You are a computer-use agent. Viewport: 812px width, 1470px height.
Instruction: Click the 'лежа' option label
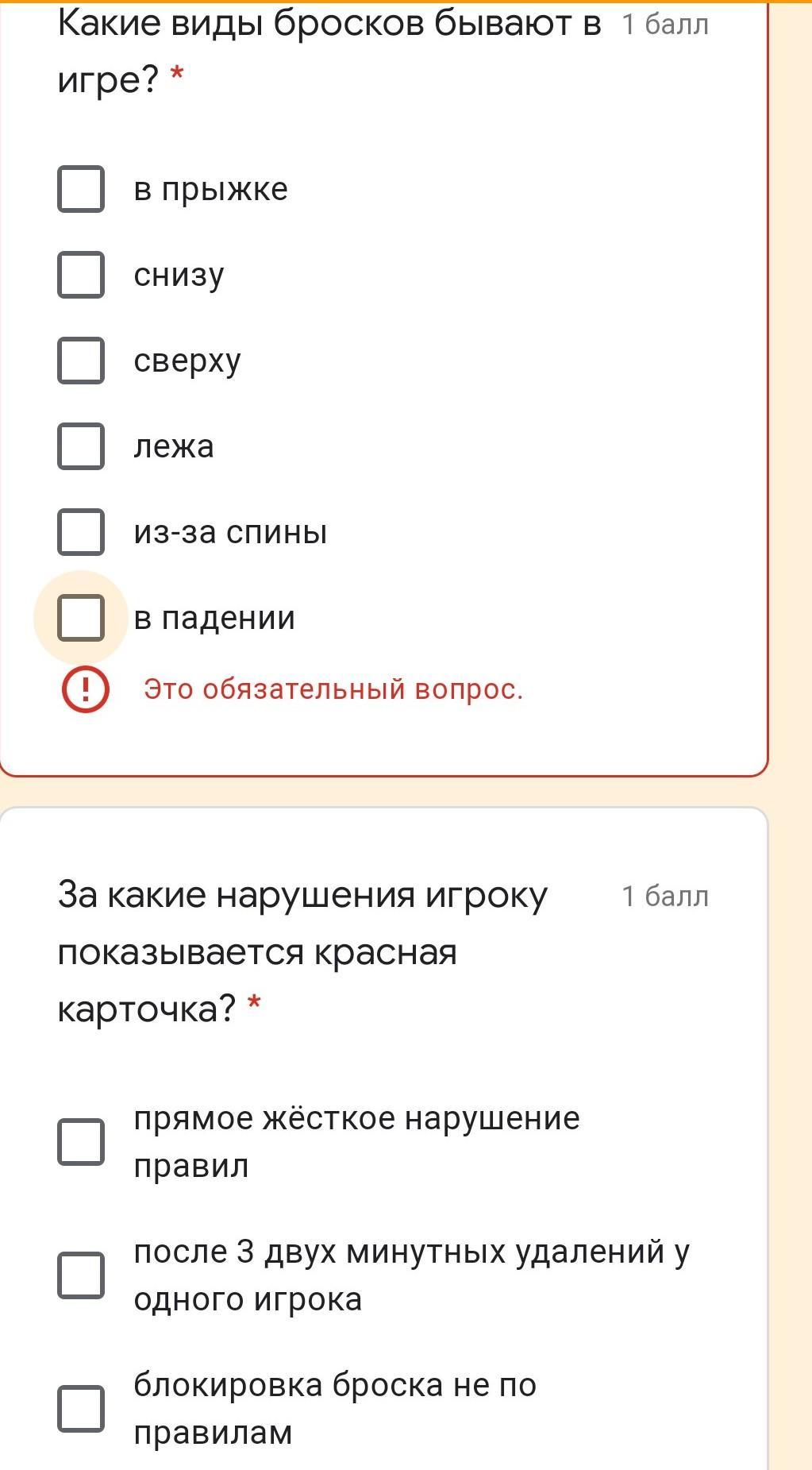pos(174,446)
